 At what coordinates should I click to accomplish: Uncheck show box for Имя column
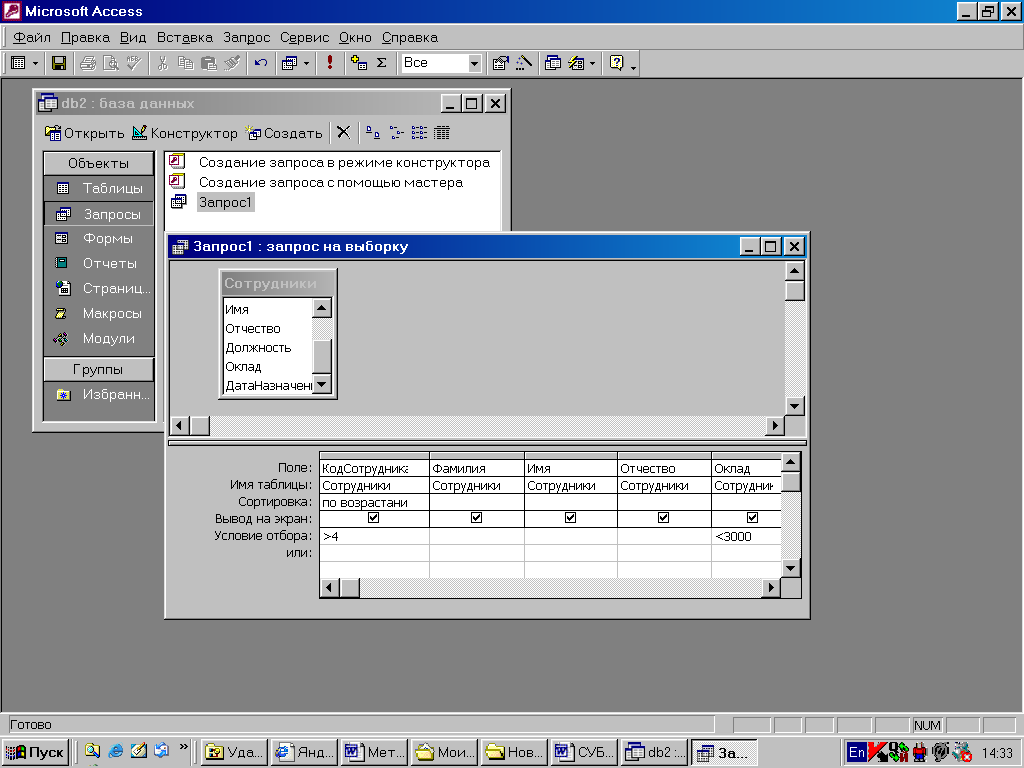tap(571, 518)
